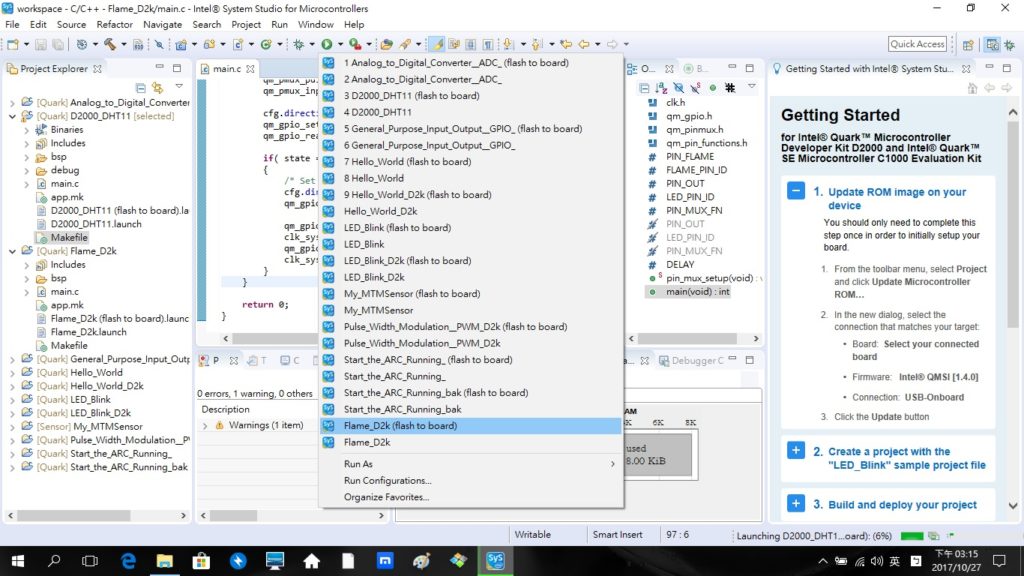
Task: Open the System Studio taskbar icon
Action: [495, 560]
